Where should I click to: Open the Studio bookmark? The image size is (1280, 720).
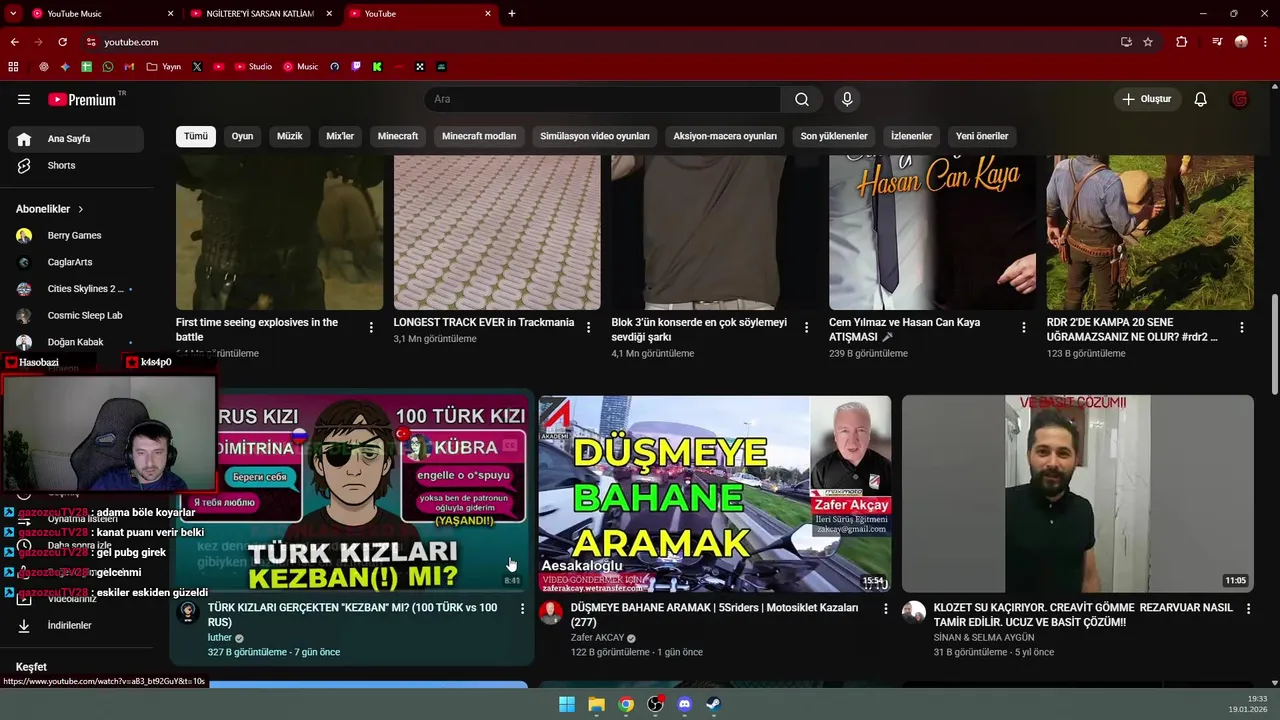click(x=253, y=67)
